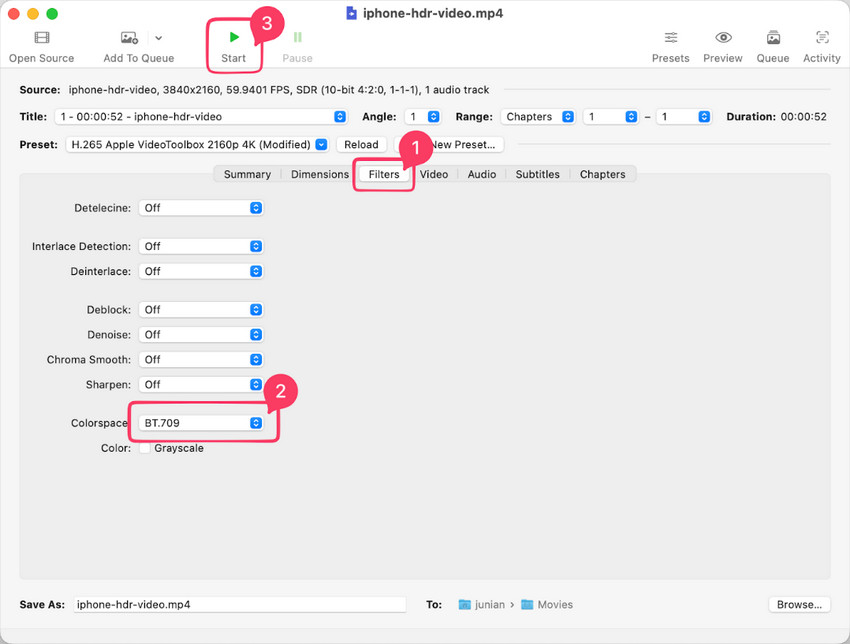Change the Deinterlace setting
Image resolution: width=850 pixels, height=644 pixels.
201,272
